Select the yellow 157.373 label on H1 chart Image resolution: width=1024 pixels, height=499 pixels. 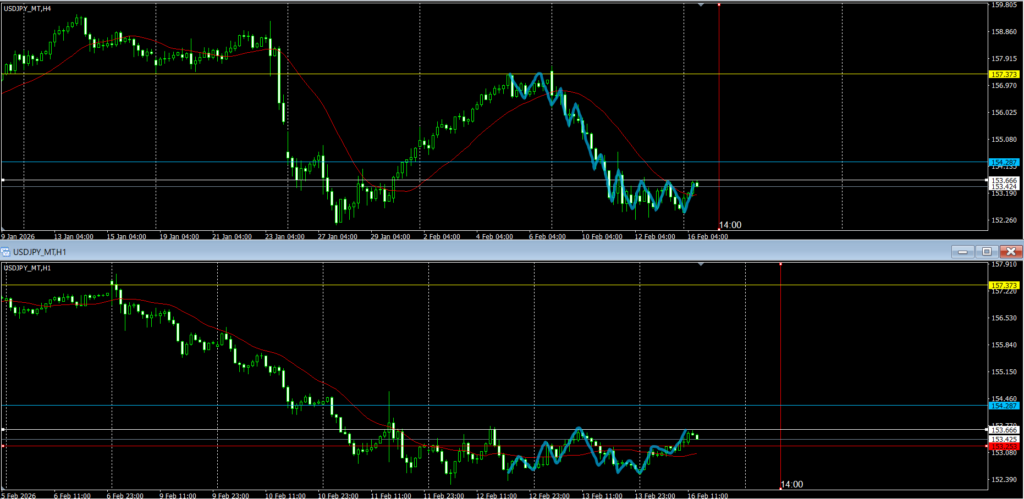pyautogui.click(x=1003, y=285)
